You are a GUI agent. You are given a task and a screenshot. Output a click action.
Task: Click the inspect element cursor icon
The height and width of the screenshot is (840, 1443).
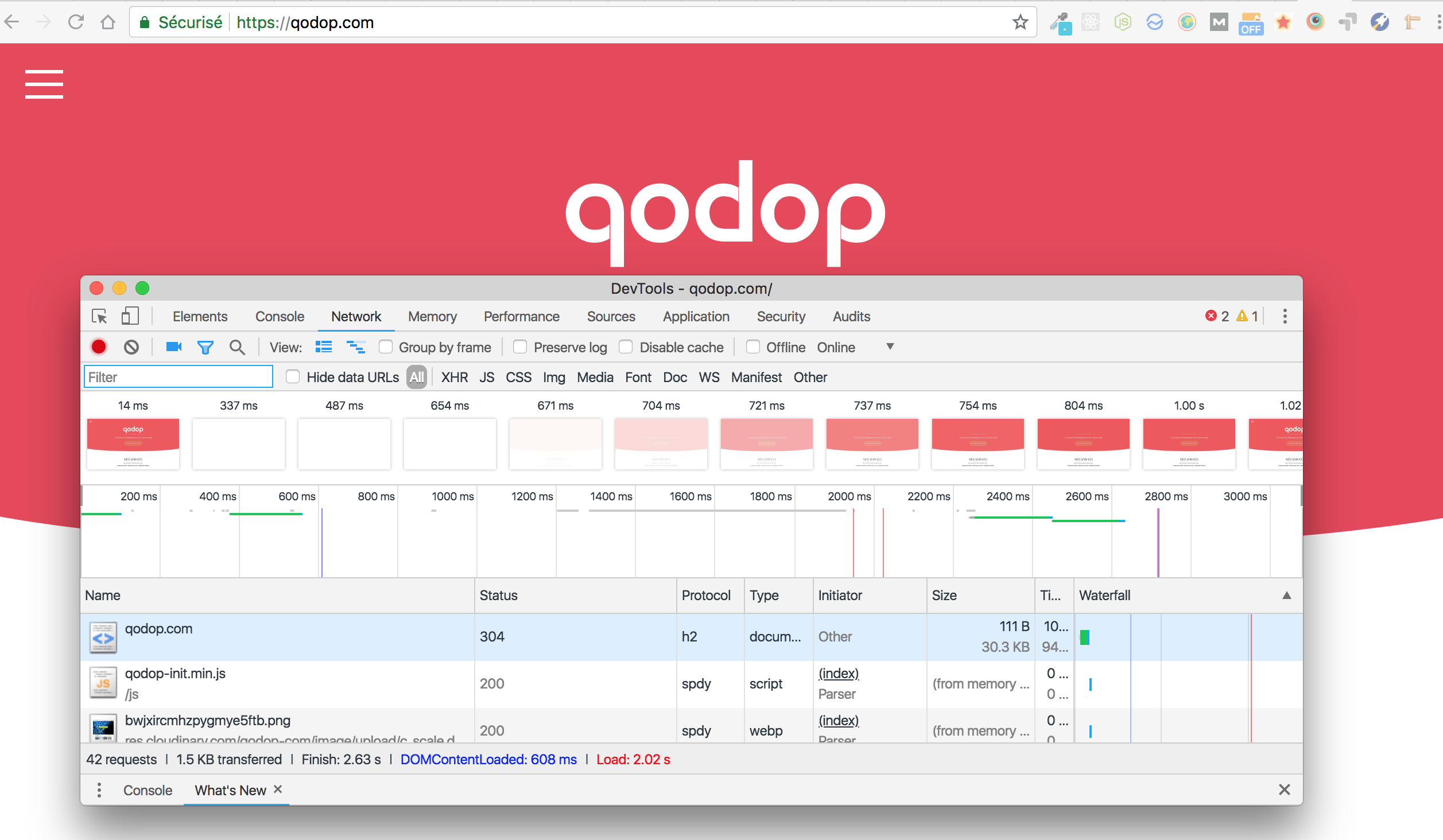coord(100,316)
